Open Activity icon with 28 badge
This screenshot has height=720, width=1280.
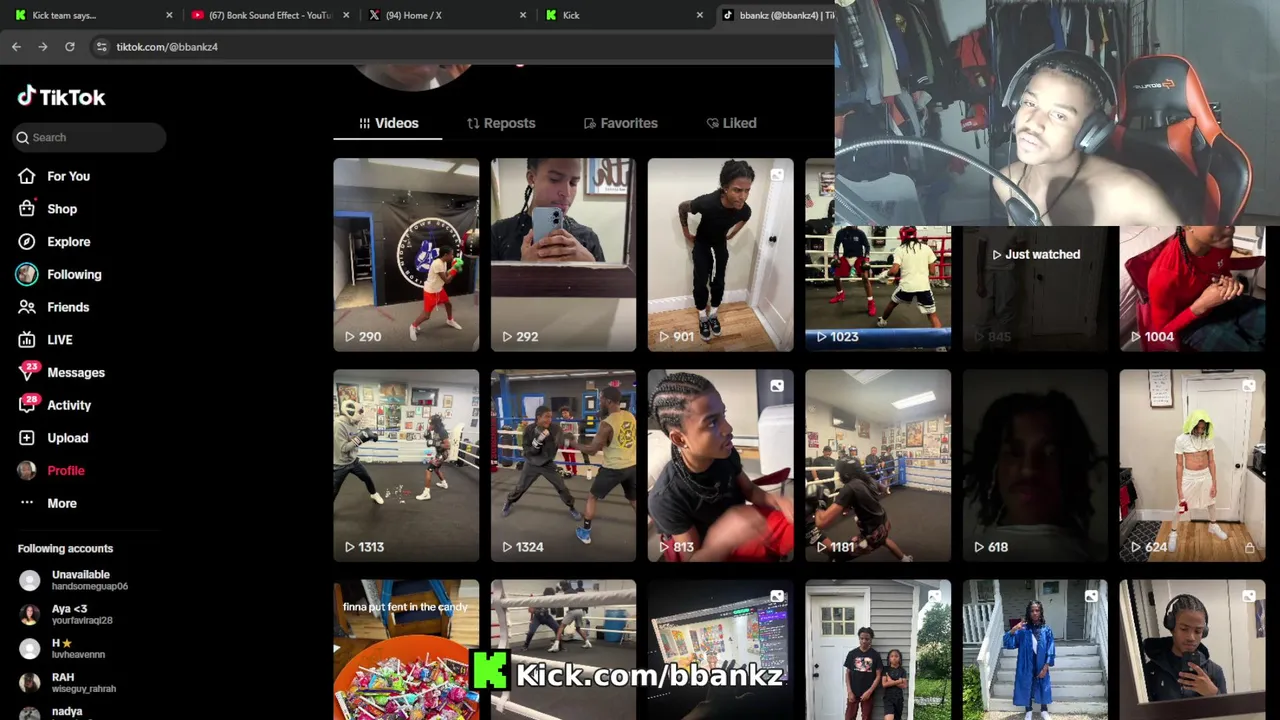point(28,404)
